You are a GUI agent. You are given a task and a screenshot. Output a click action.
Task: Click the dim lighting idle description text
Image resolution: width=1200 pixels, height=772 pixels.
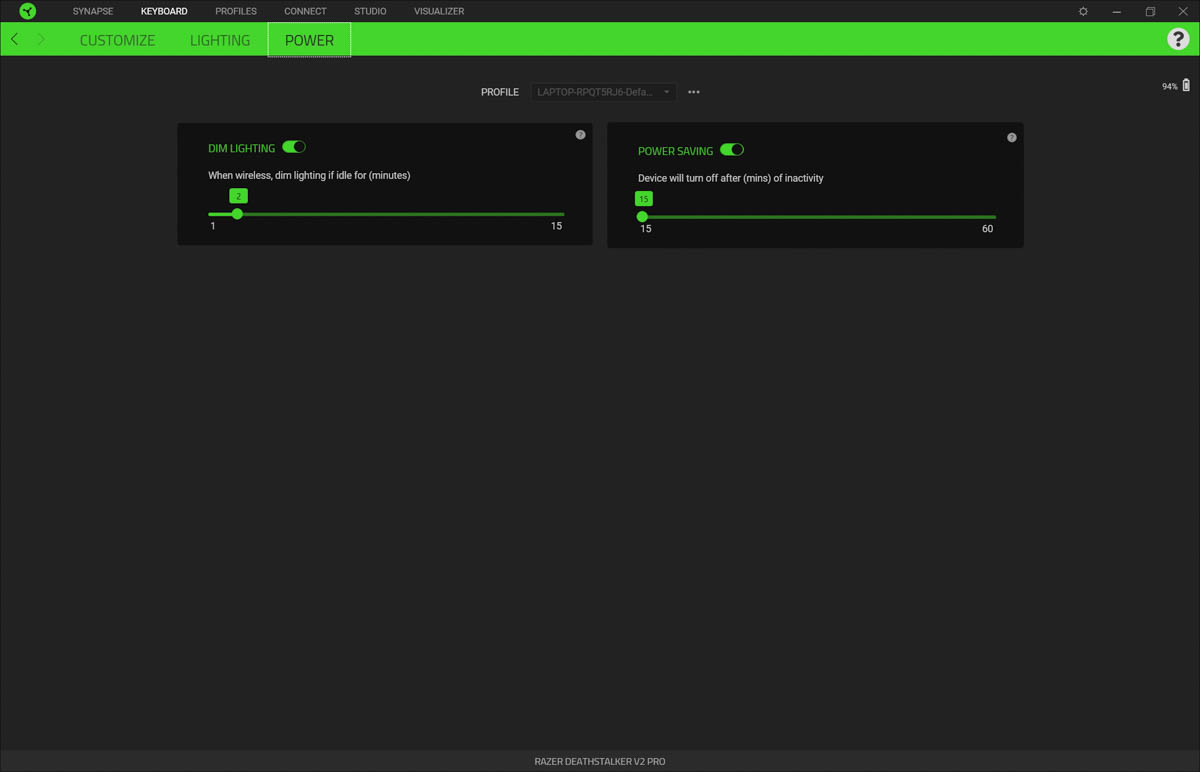[309, 175]
